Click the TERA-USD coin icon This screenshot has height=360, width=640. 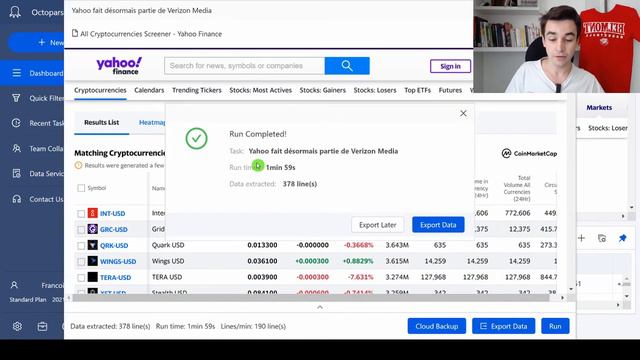click(x=93, y=277)
